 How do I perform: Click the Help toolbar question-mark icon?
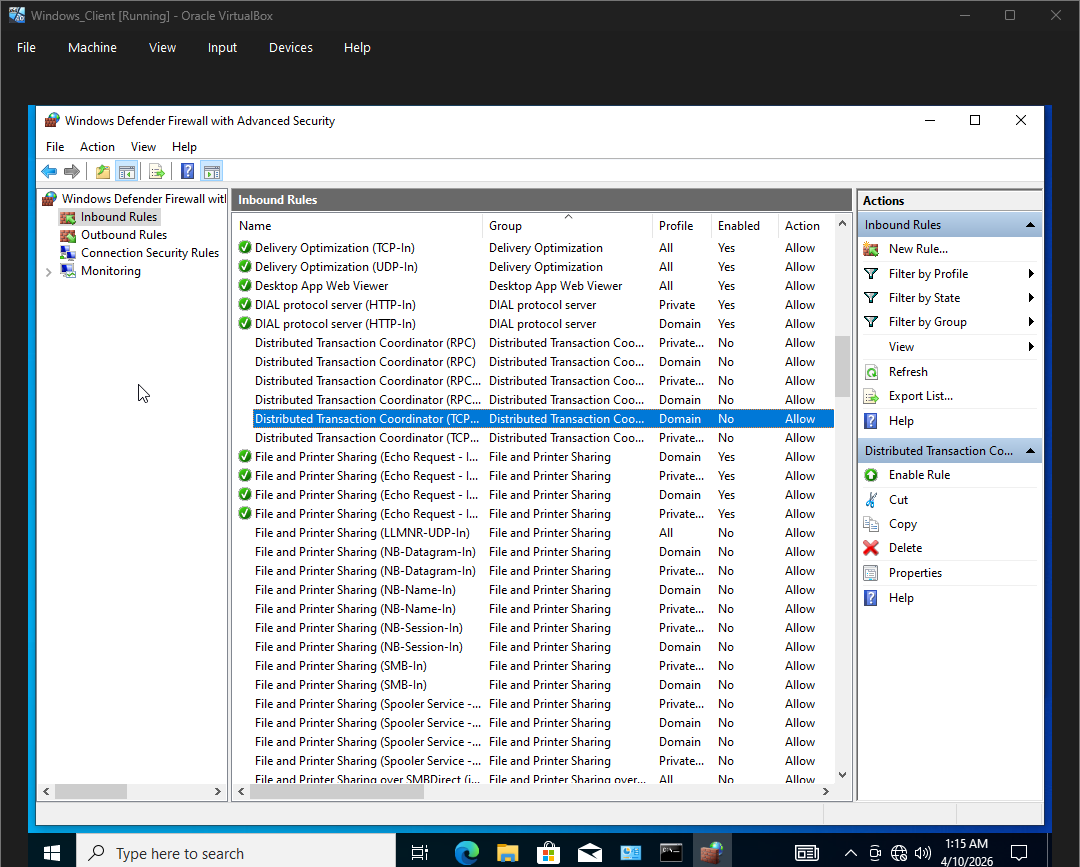pyautogui.click(x=187, y=171)
